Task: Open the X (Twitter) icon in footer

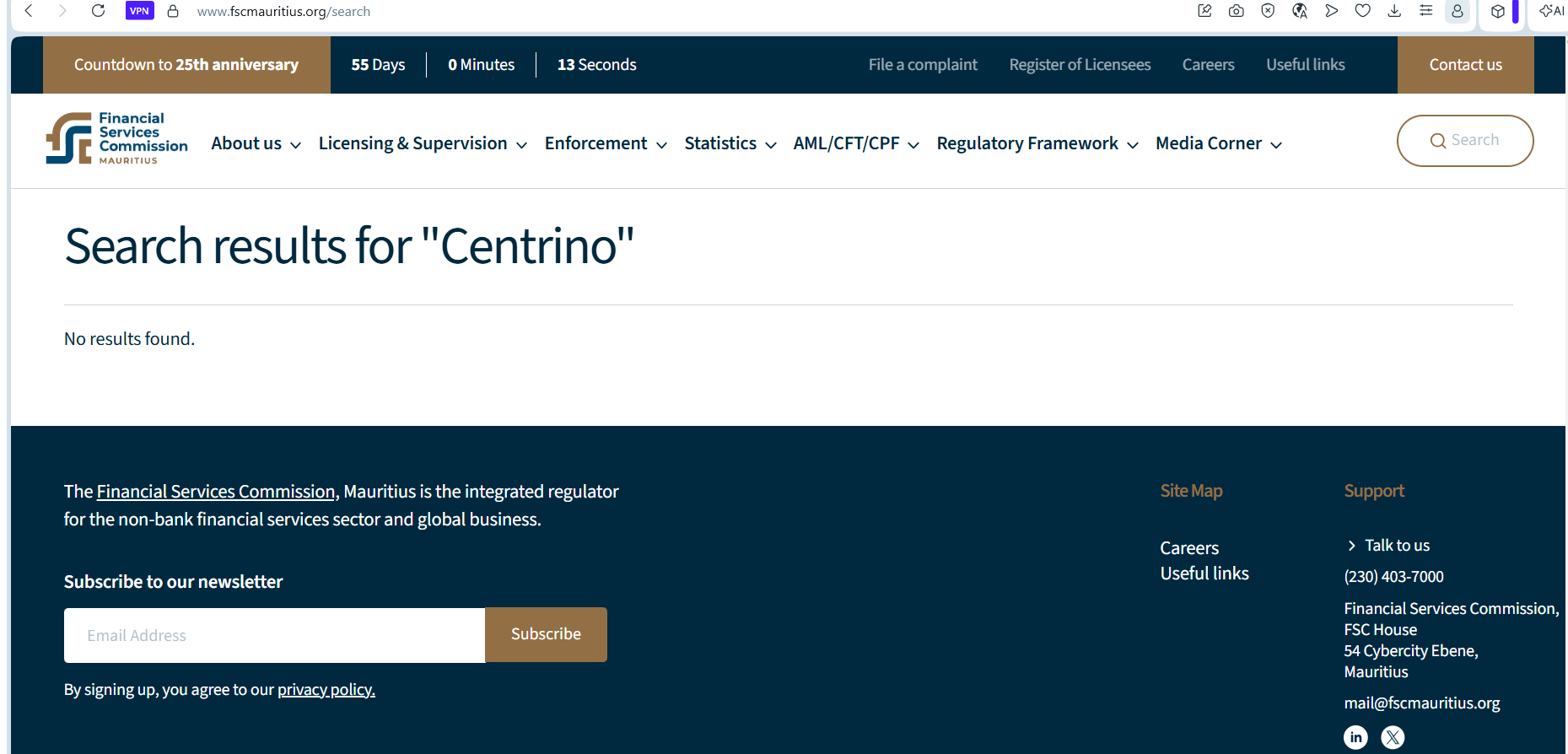Action: coord(1393,737)
